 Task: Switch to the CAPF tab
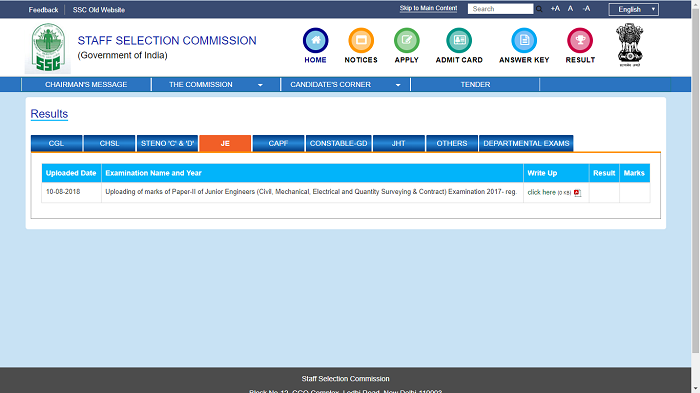coord(278,143)
